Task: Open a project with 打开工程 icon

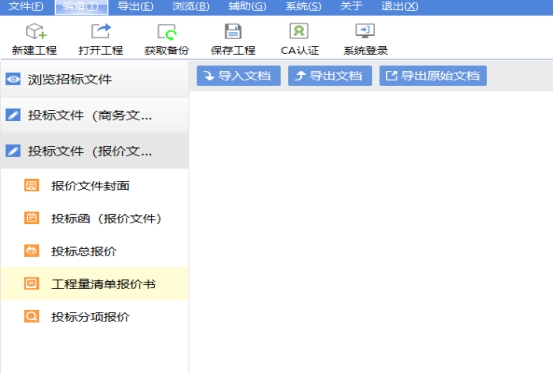Action: pyautogui.click(x=101, y=31)
